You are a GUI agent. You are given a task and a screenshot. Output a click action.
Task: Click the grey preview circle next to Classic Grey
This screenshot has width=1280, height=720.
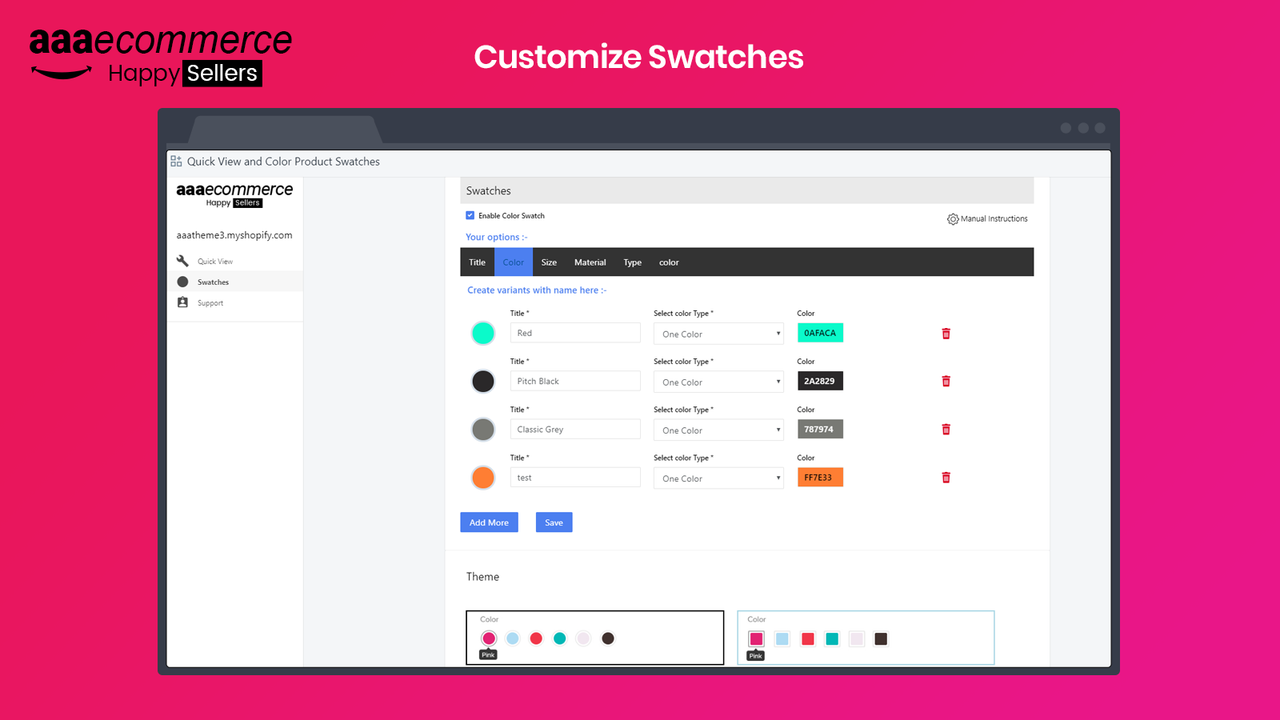pos(483,429)
